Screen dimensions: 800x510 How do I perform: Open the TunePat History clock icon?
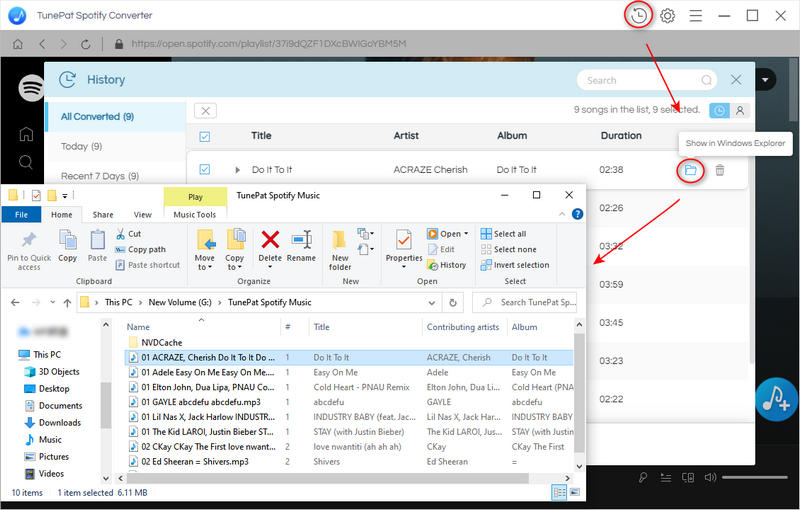[638, 16]
